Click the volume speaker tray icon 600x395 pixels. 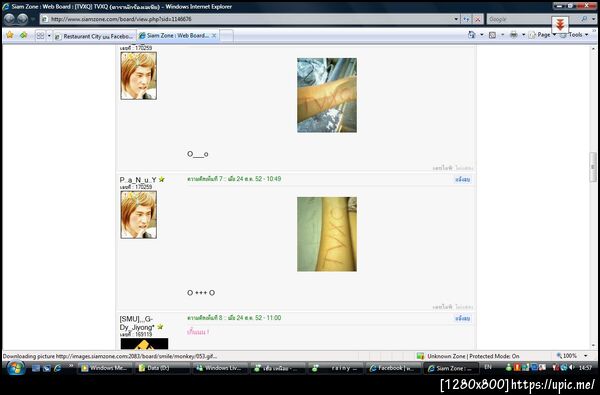[x=572, y=367]
